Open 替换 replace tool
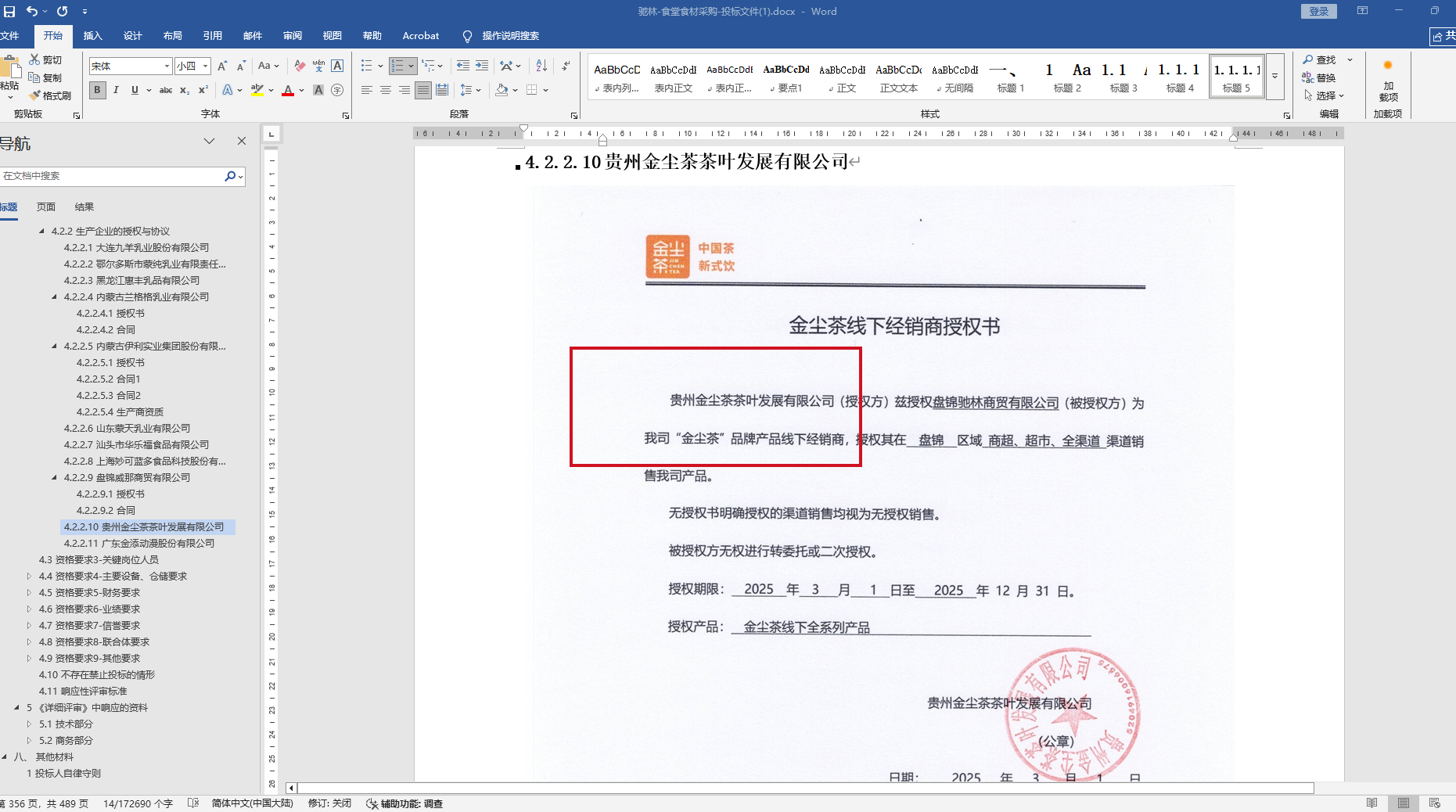 (1319, 77)
